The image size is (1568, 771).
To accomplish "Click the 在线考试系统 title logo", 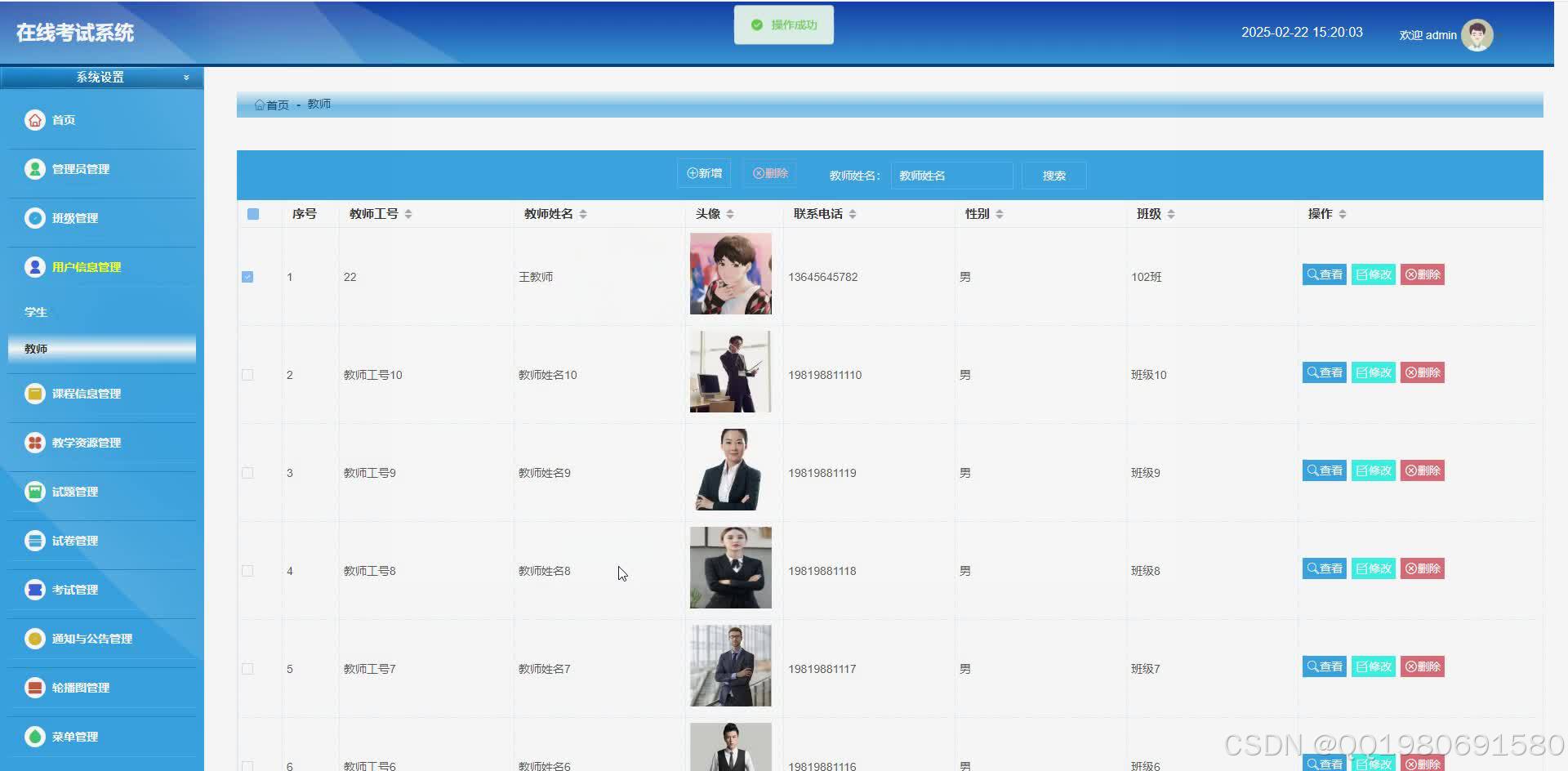I will pos(75,33).
